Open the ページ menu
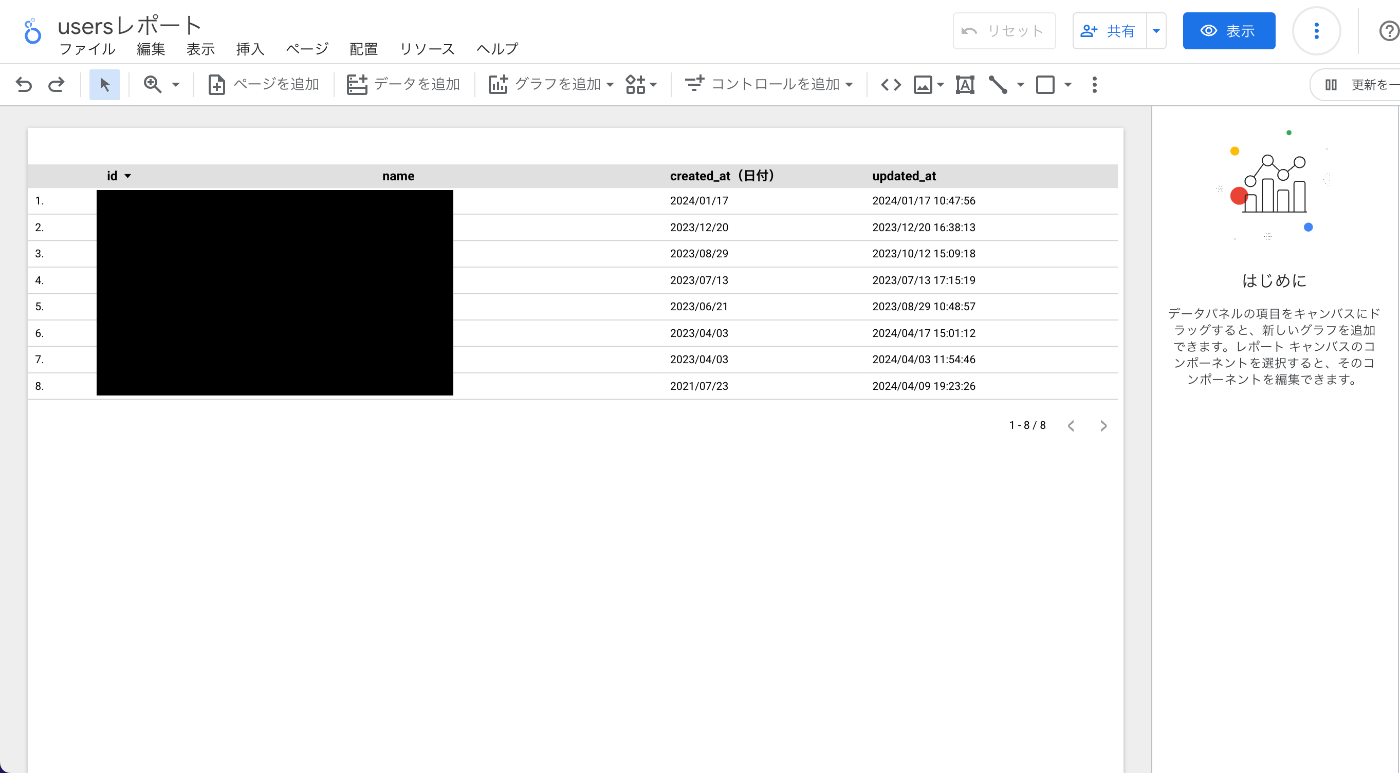Image resolution: width=1400 pixels, height=773 pixels. coord(307,49)
